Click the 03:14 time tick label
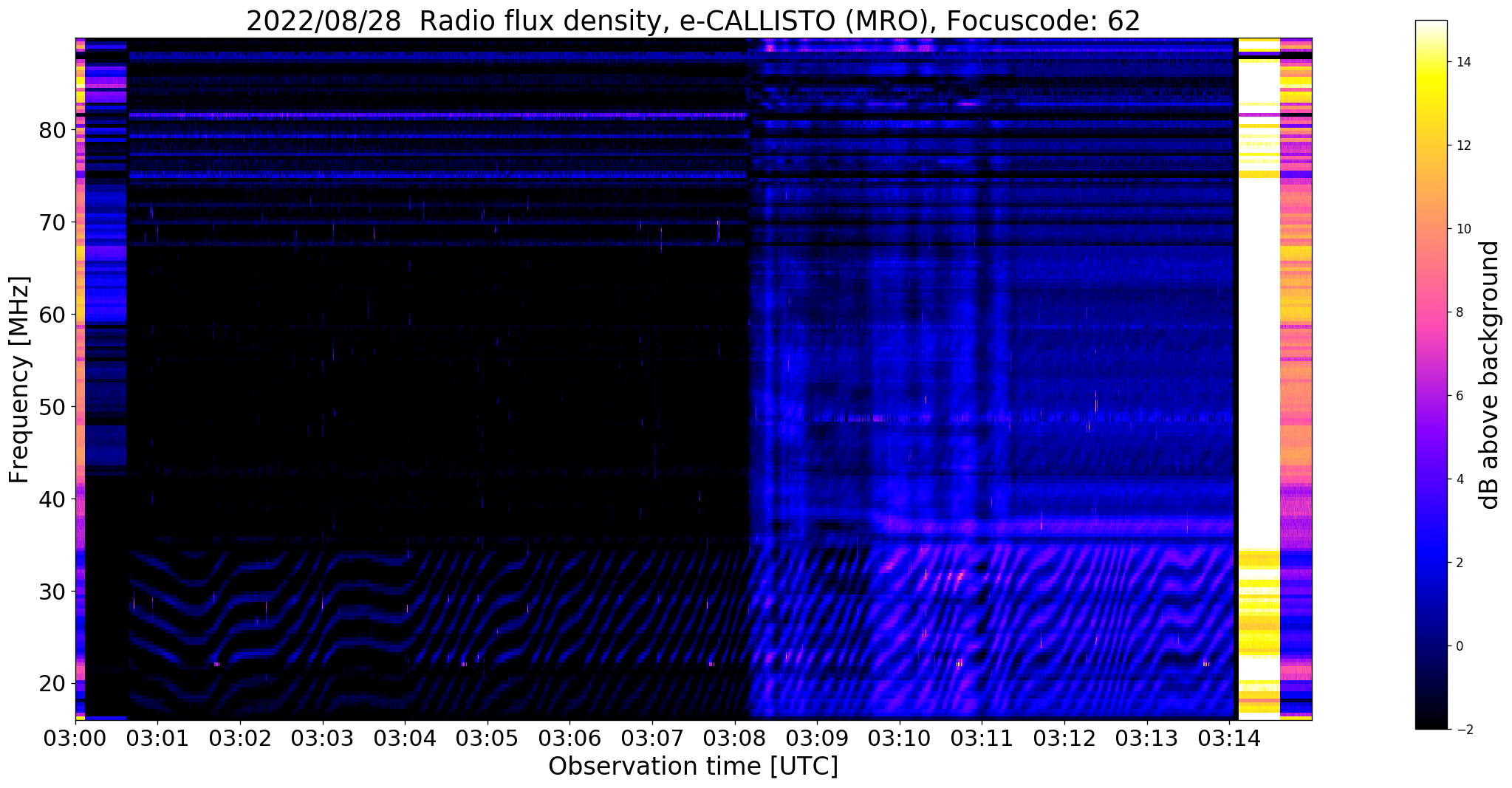Screen dimensions: 1512x788 pos(1230,738)
